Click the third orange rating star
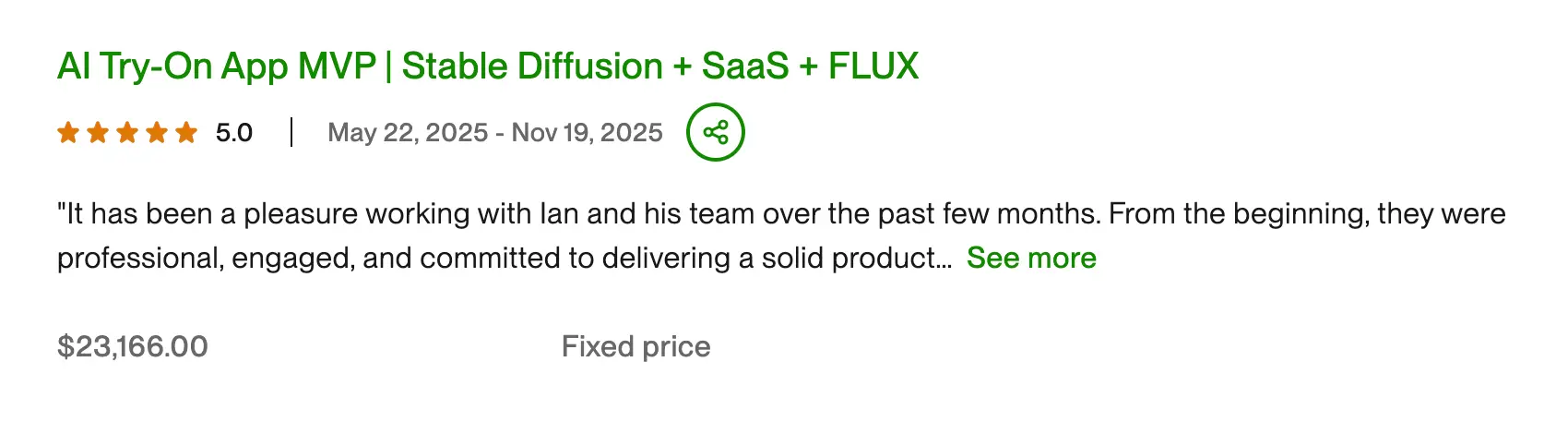Viewport: 1568px width, 434px height. point(127,133)
